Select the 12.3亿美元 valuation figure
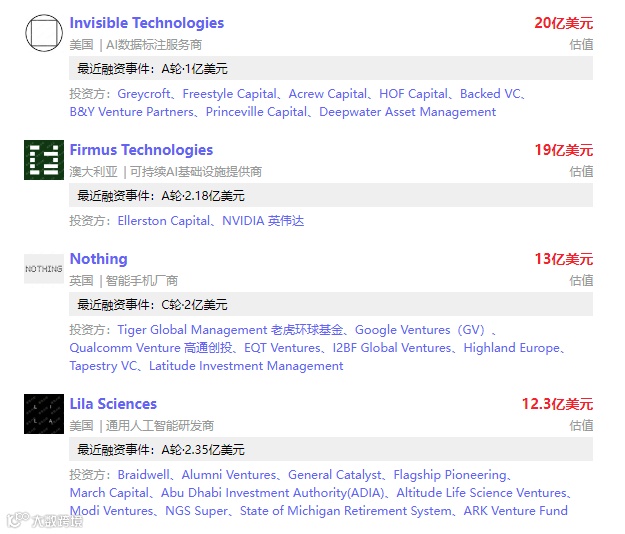This screenshot has height=534, width=625. click(557, 404)
